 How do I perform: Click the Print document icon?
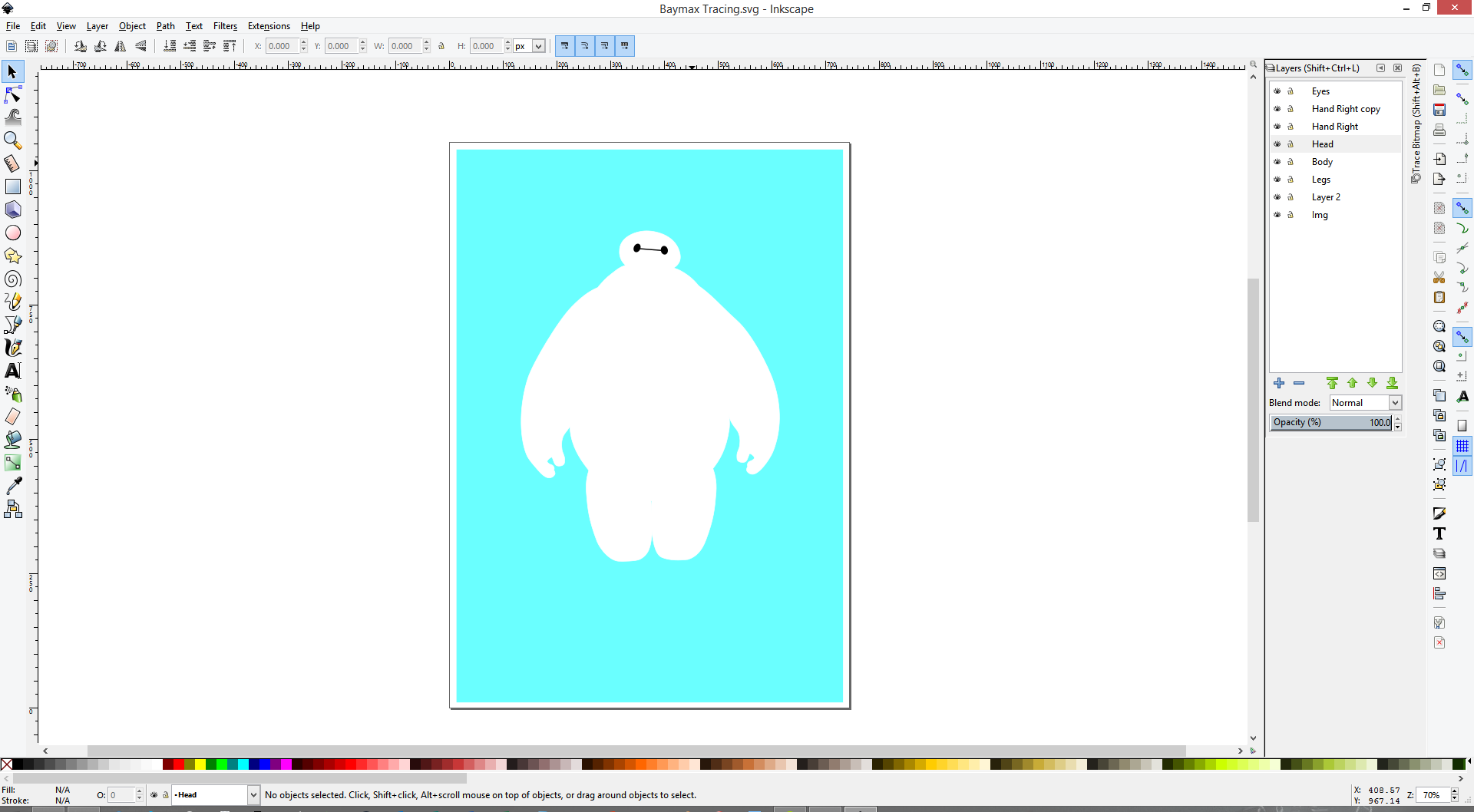[1439, 130]
